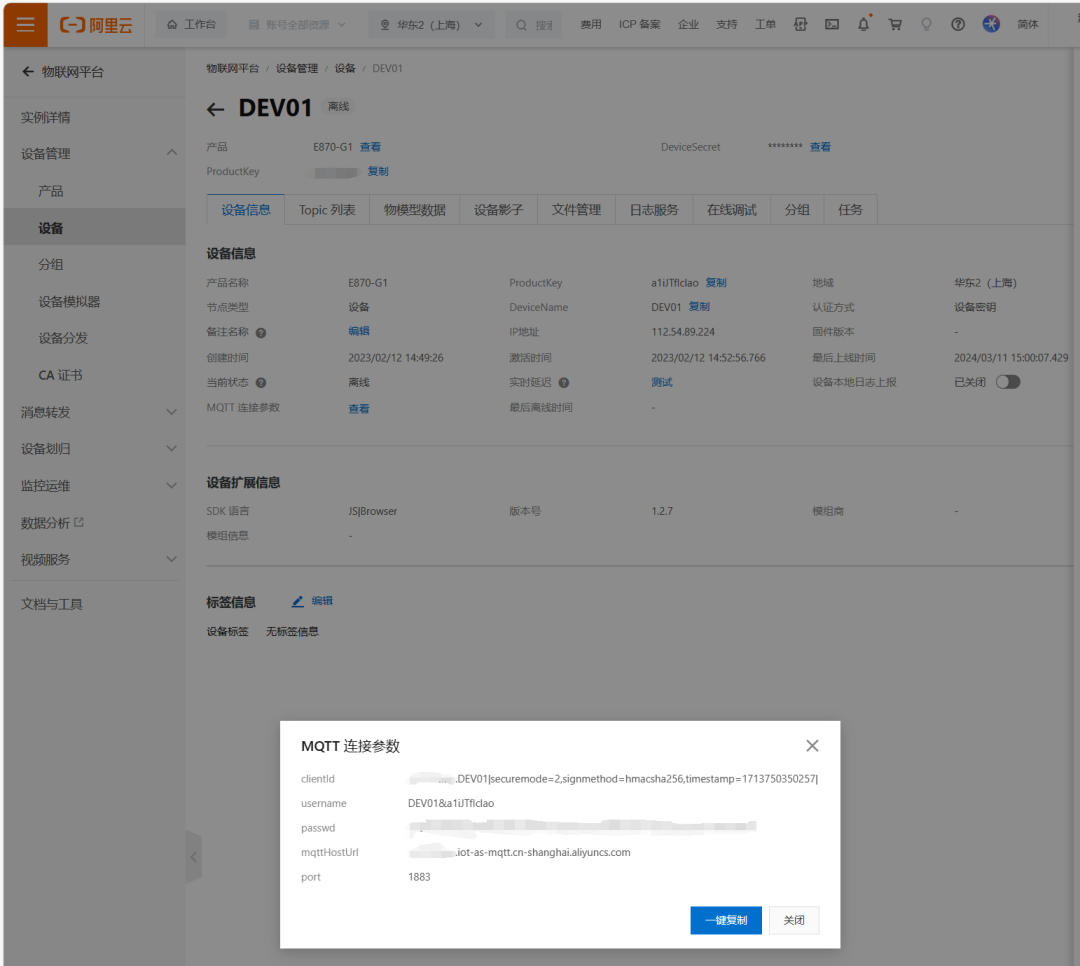Enable the 设备本地日志上报 toggle
This screenshot has width=1080, height=966.
pyautogui.click(x=1009, y=381)
